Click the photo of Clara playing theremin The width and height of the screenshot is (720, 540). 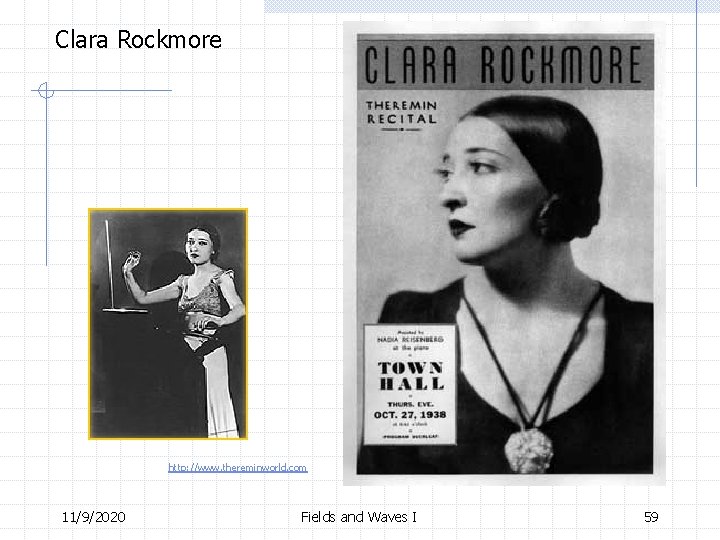[168, 324]
